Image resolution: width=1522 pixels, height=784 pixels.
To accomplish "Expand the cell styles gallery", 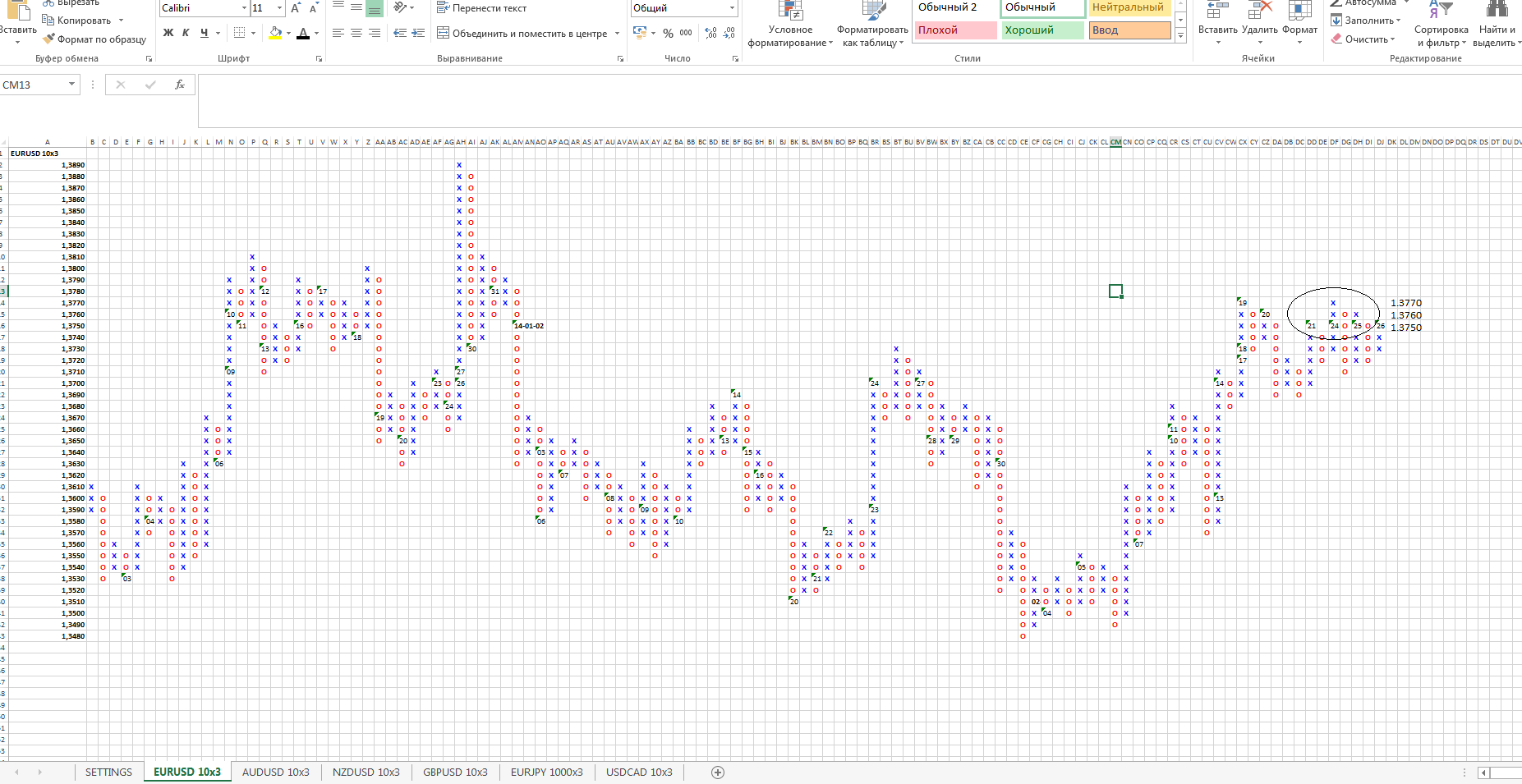I will [1181, 36].
